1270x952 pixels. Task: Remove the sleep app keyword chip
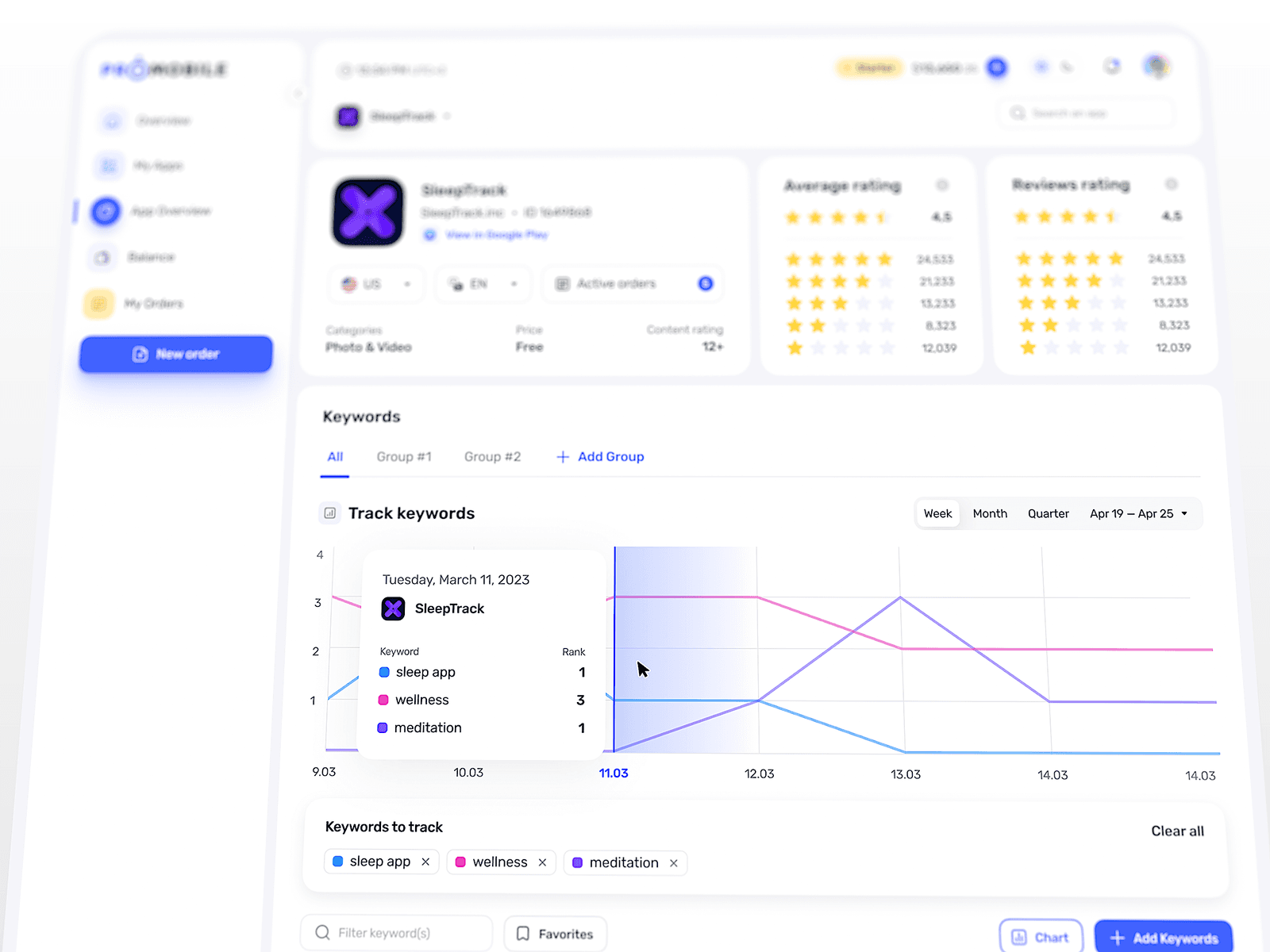(425, 862)
